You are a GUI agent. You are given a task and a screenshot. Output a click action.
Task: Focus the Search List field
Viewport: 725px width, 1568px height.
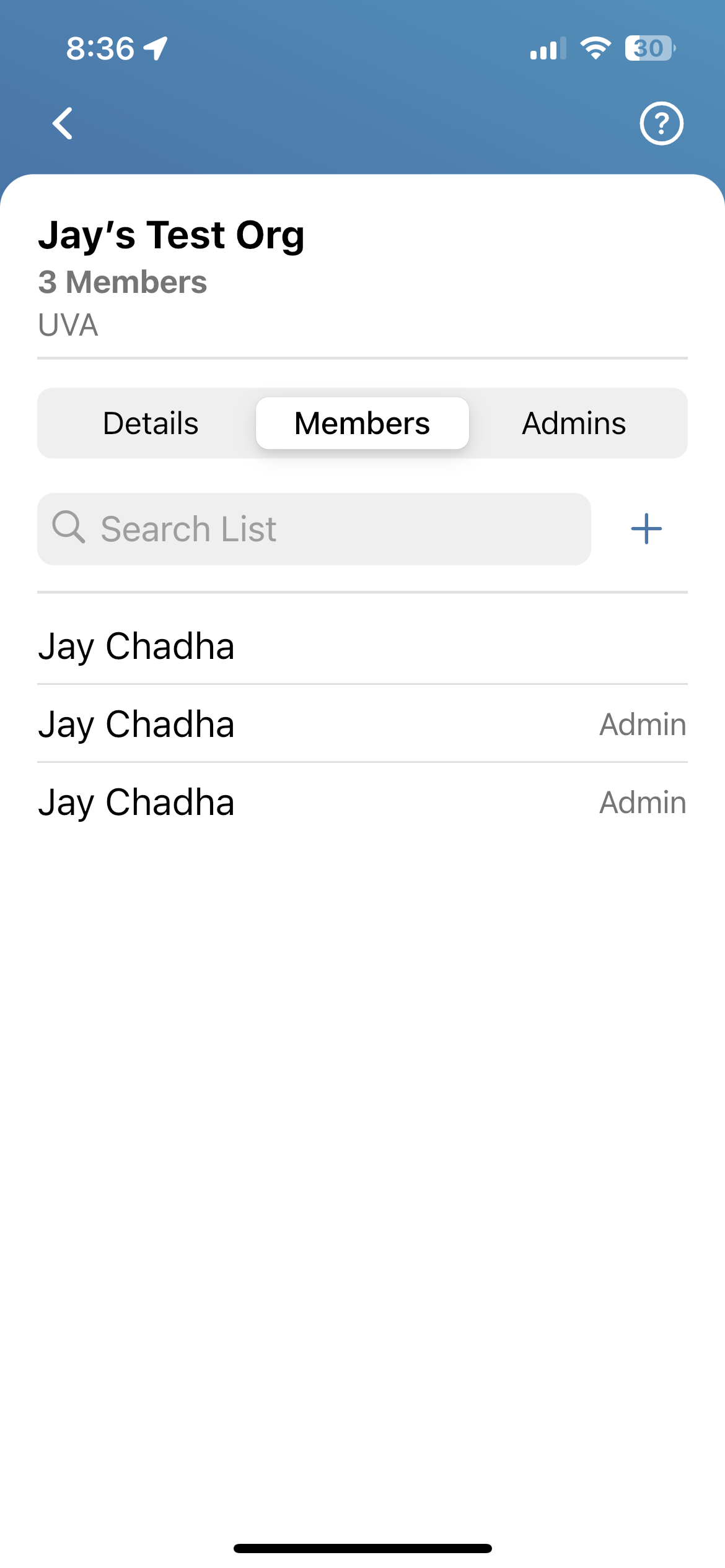(314, 529)
